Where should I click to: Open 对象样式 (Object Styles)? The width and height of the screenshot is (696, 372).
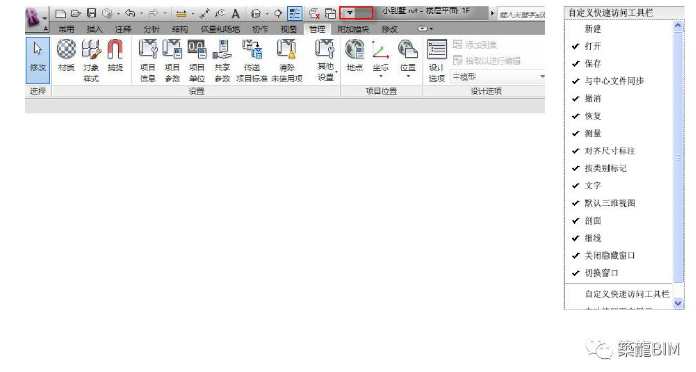point(91,60)
